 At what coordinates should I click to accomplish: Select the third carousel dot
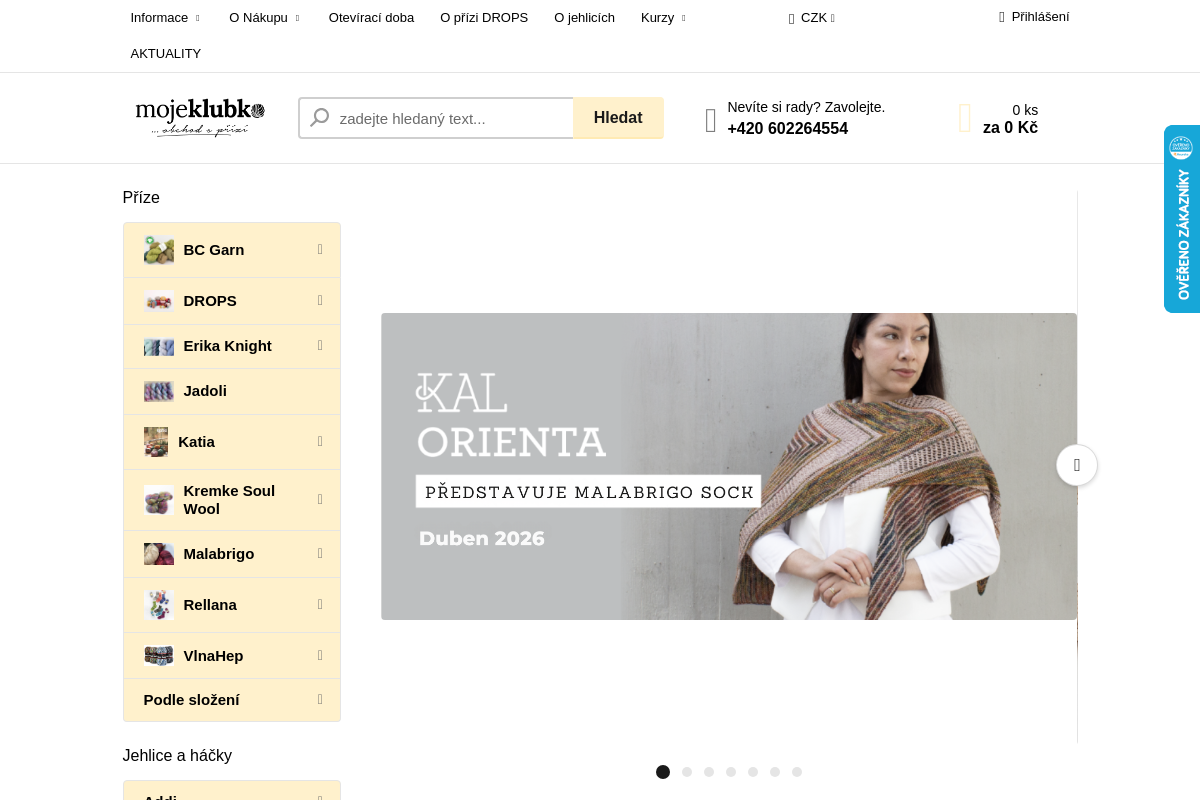(x=709, y=772)
